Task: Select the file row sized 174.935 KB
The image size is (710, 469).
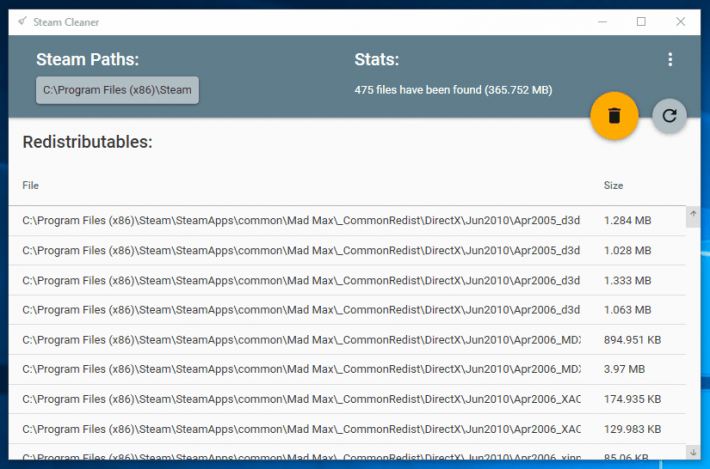Action: 347,399
